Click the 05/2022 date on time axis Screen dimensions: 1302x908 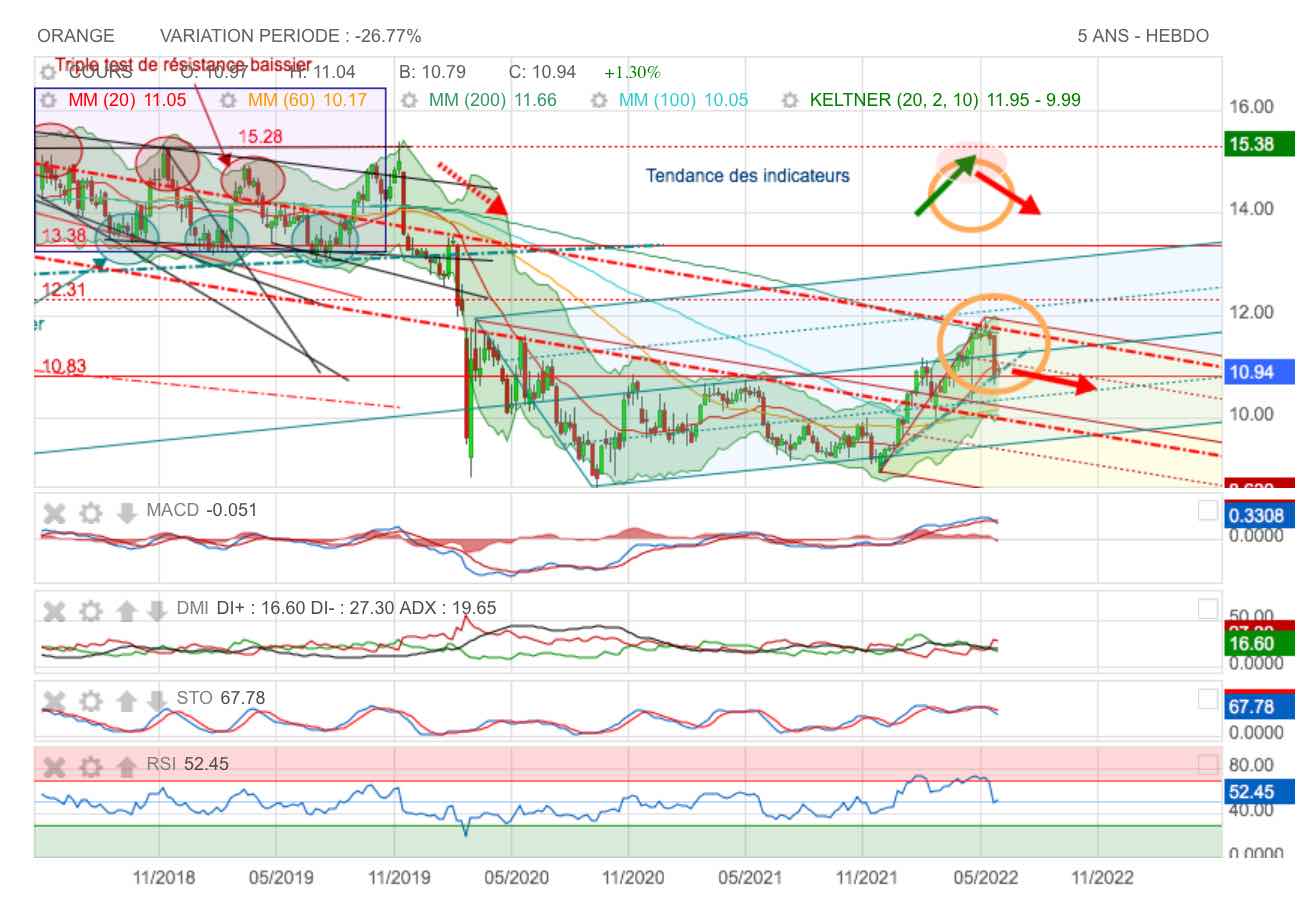pyautogui.click(x=985, y=878)
